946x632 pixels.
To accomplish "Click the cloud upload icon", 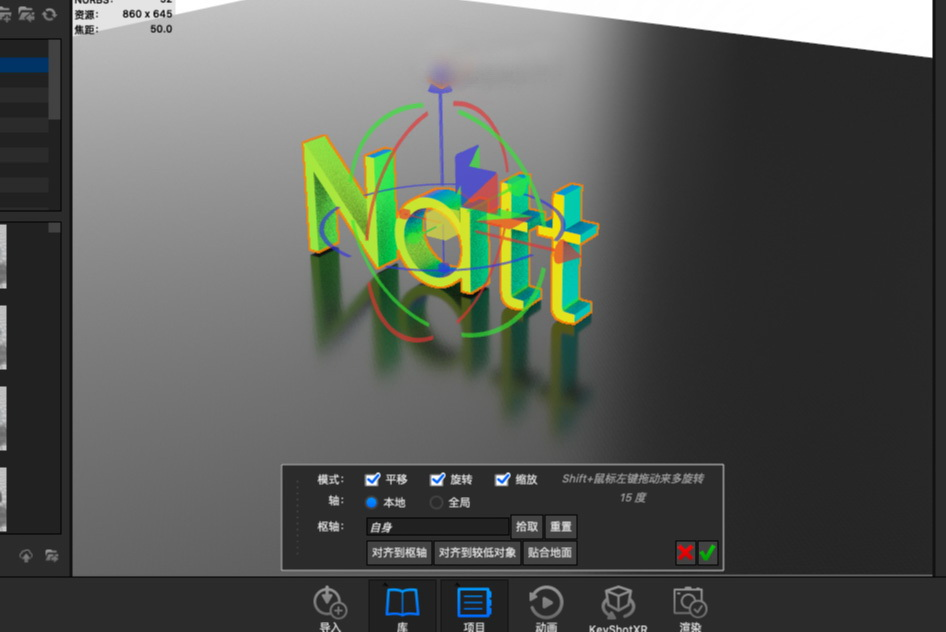I will click(x=26, y=556).
